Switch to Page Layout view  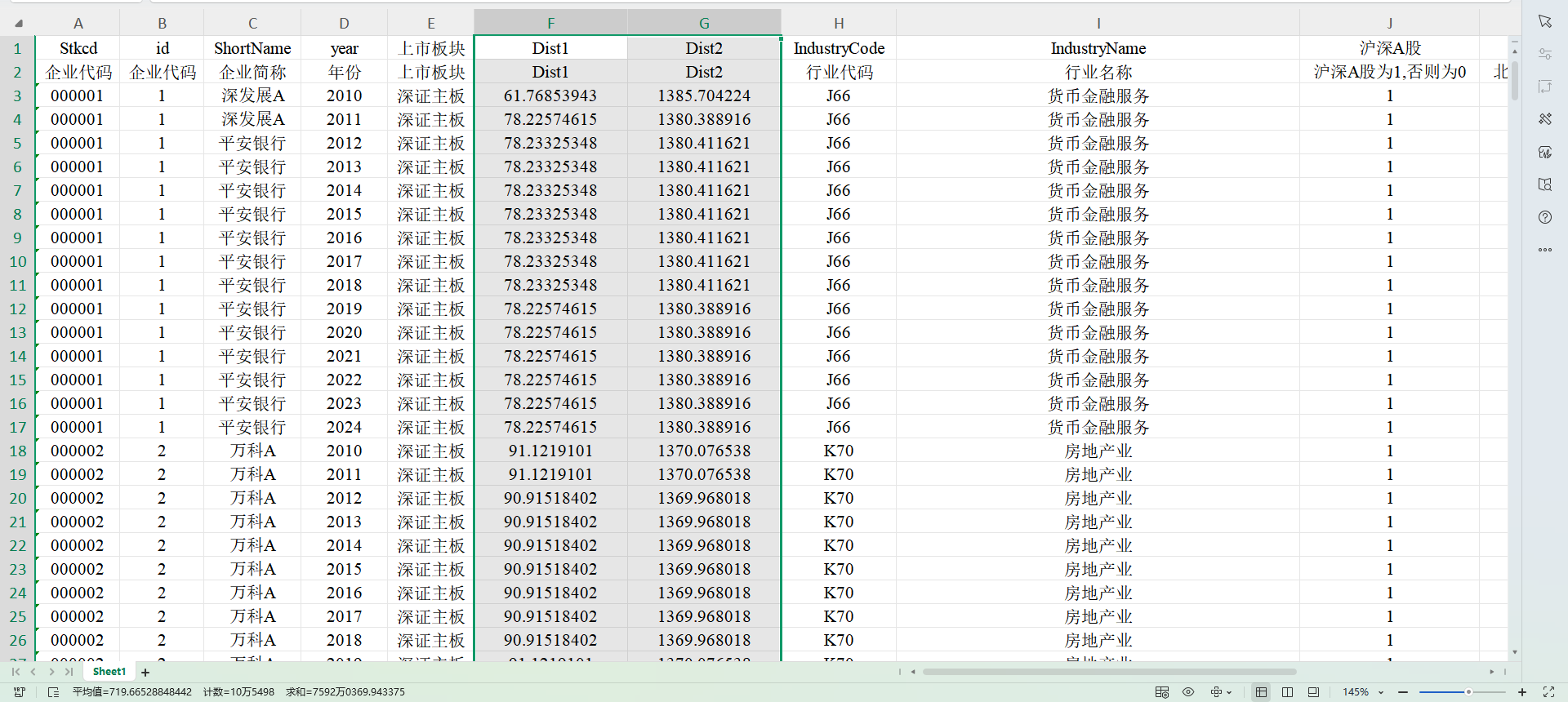click(x=1313, y=692)
